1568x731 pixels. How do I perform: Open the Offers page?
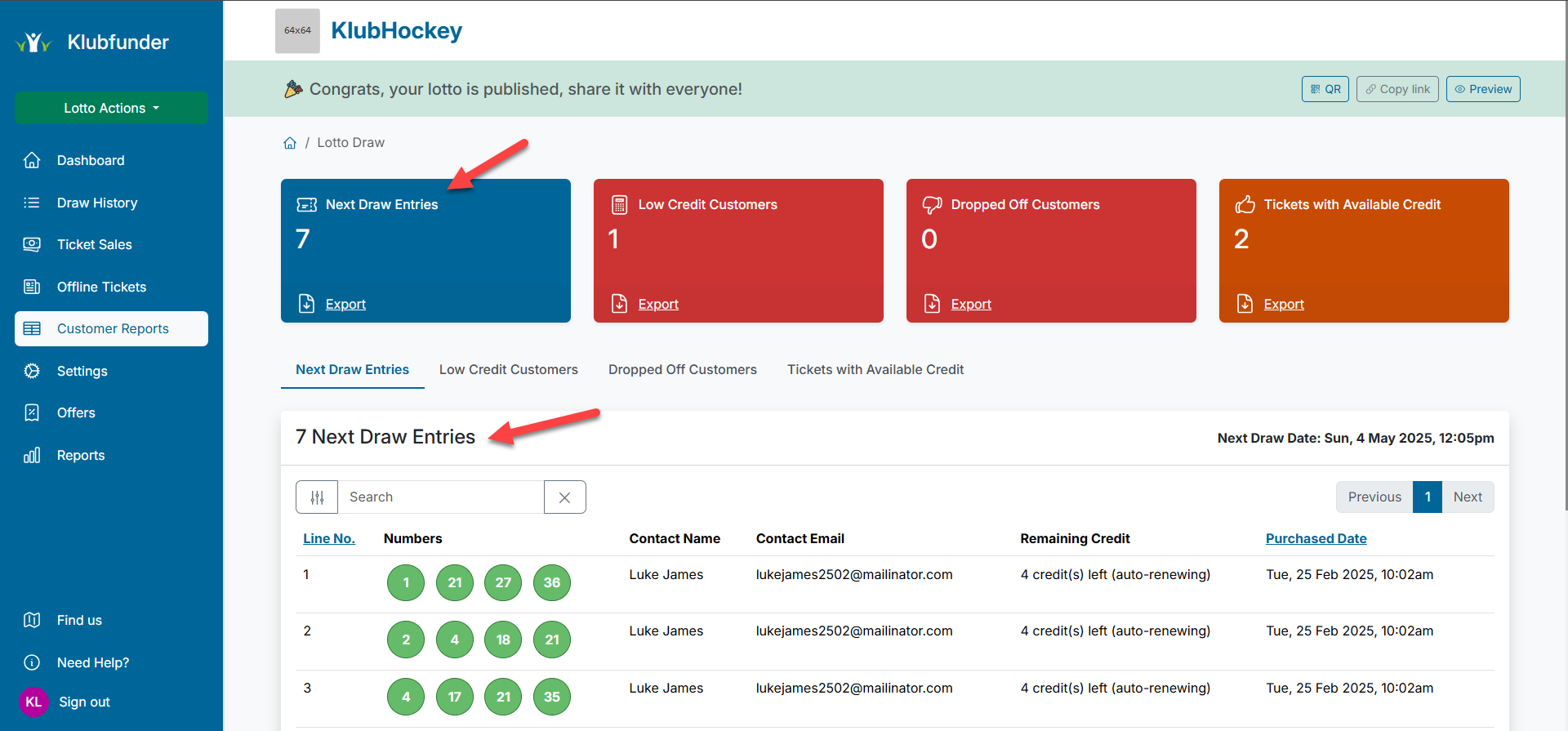[76, 412]
